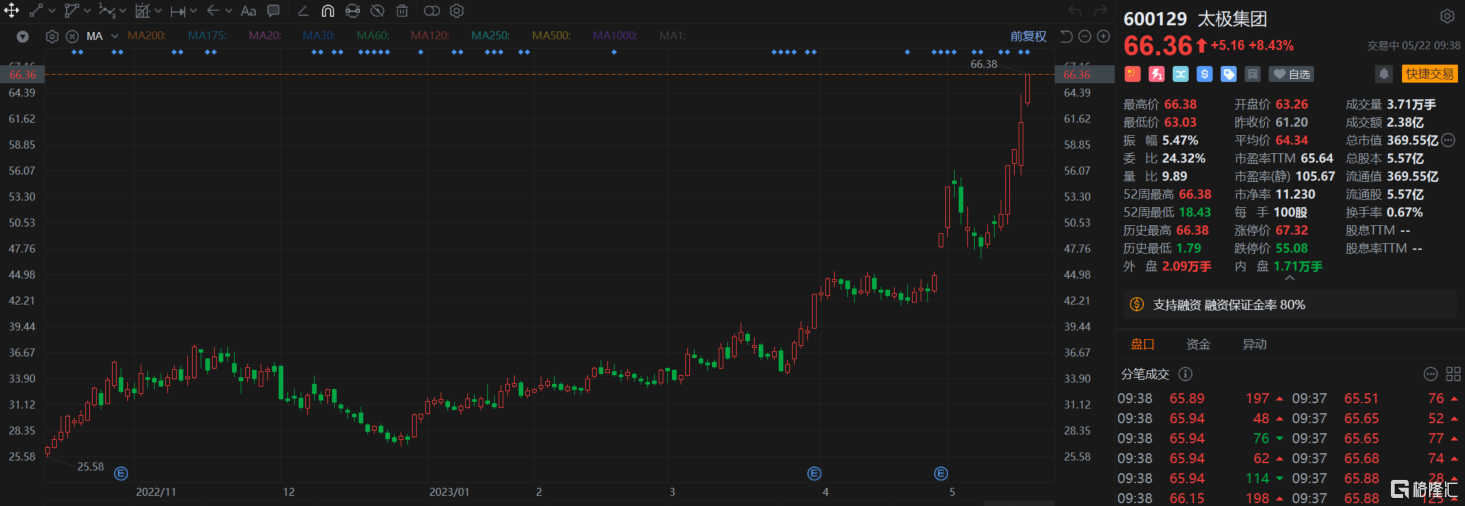Redo the last drawing action
The image size is (1465, 506).
[1100, 11]
